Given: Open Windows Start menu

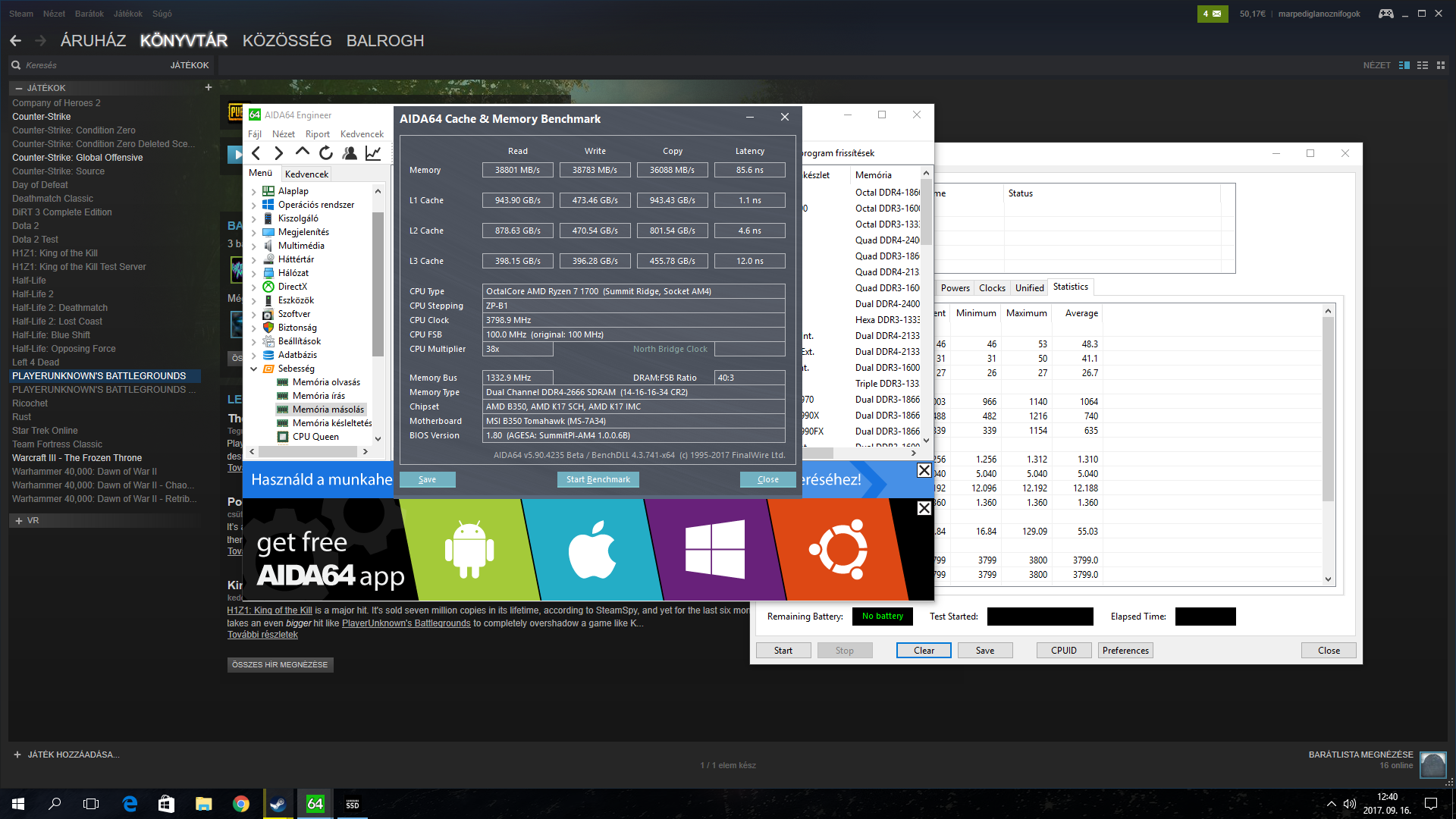Looking at the screenshot, I should 18,804.
